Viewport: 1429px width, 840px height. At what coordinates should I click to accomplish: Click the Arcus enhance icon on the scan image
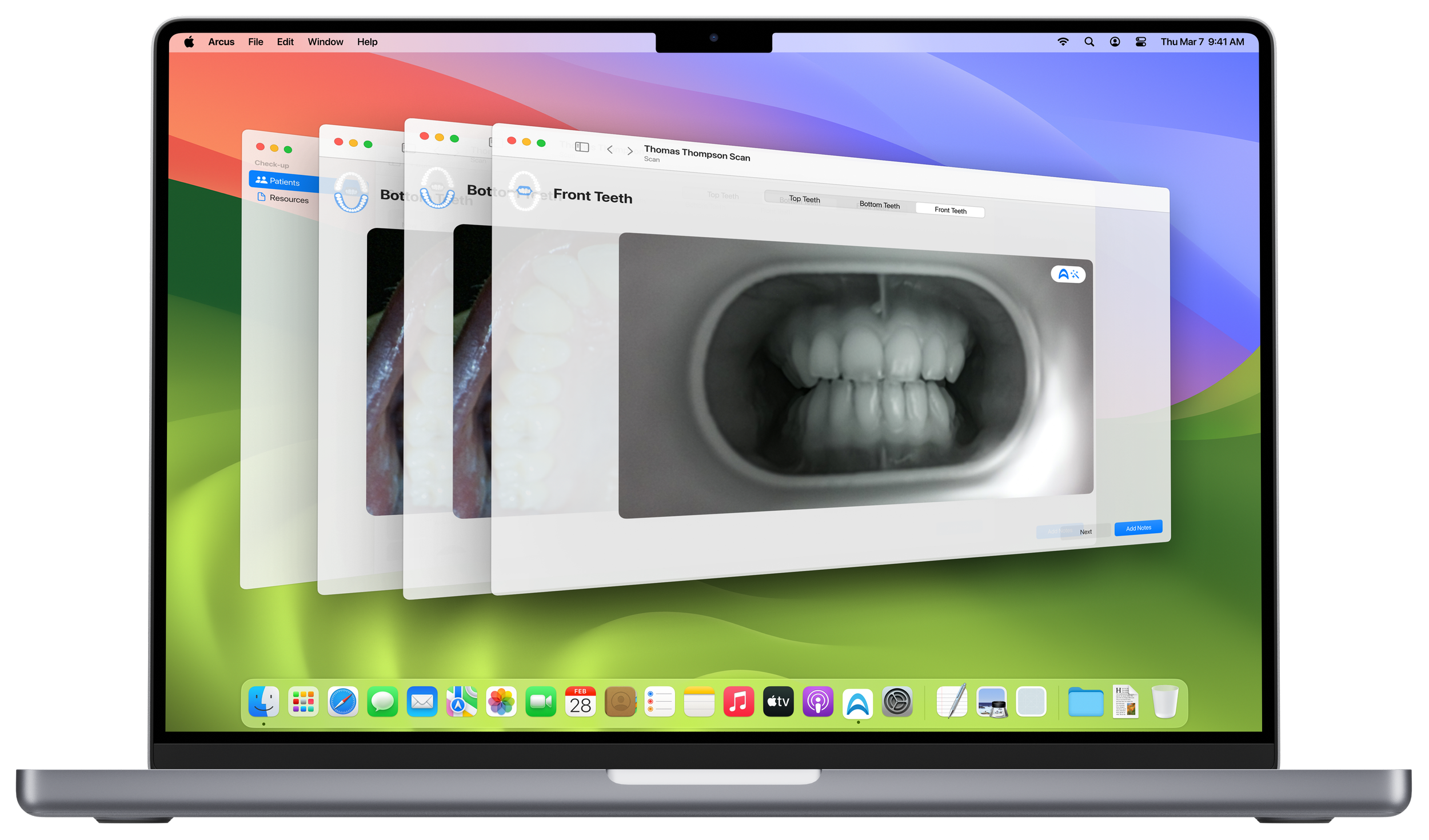1068,274
